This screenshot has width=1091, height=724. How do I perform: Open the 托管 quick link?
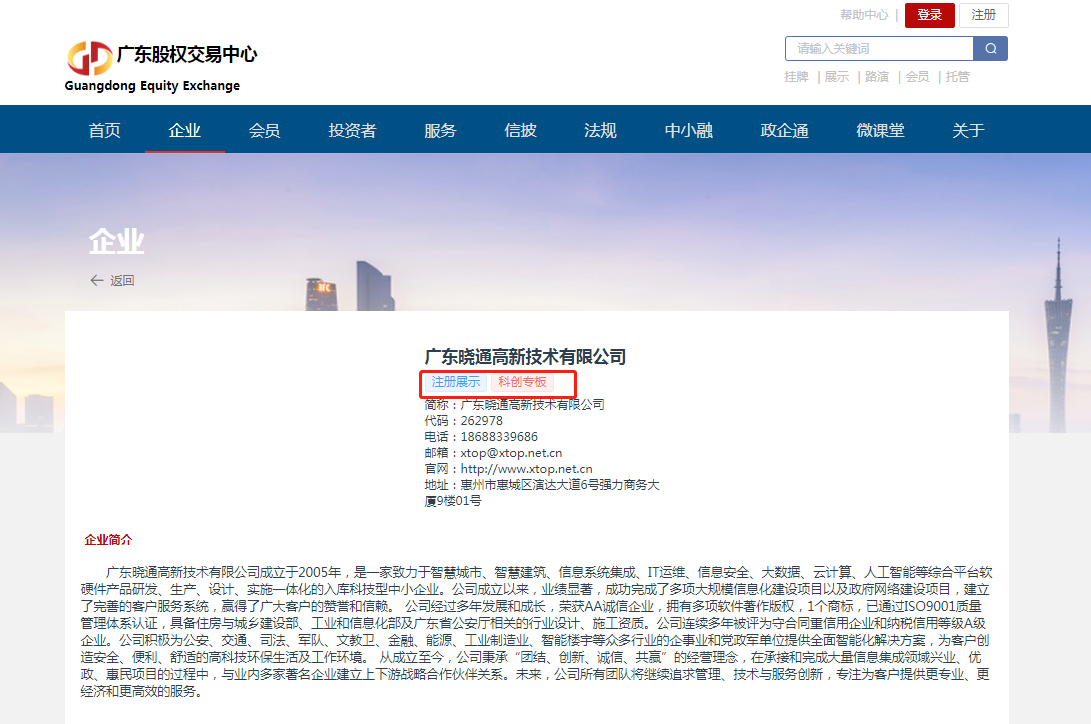point(955,76)
